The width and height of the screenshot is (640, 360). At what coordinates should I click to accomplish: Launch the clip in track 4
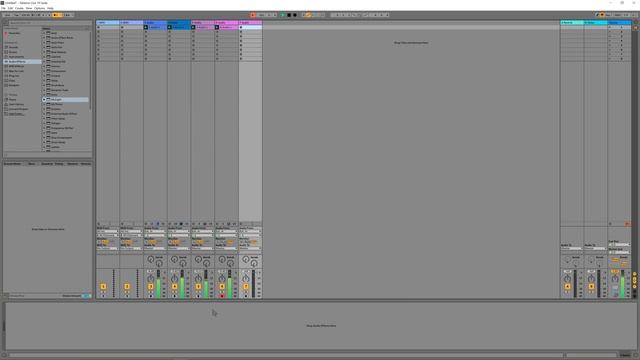point(169,27)
